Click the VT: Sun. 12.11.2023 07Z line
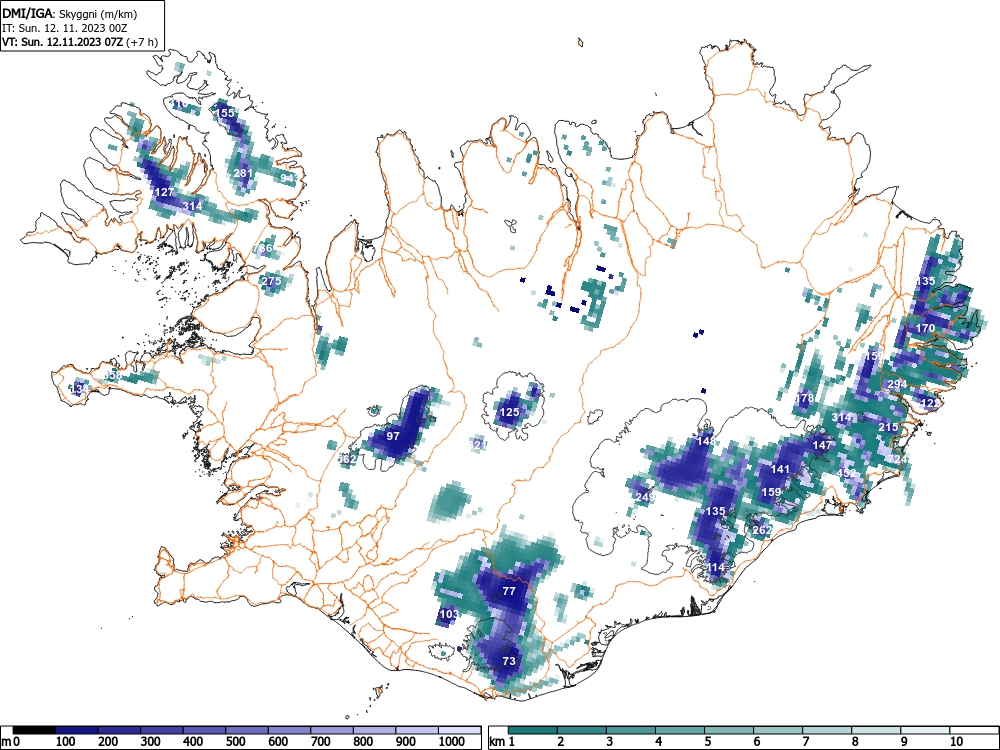 [80, 42]
